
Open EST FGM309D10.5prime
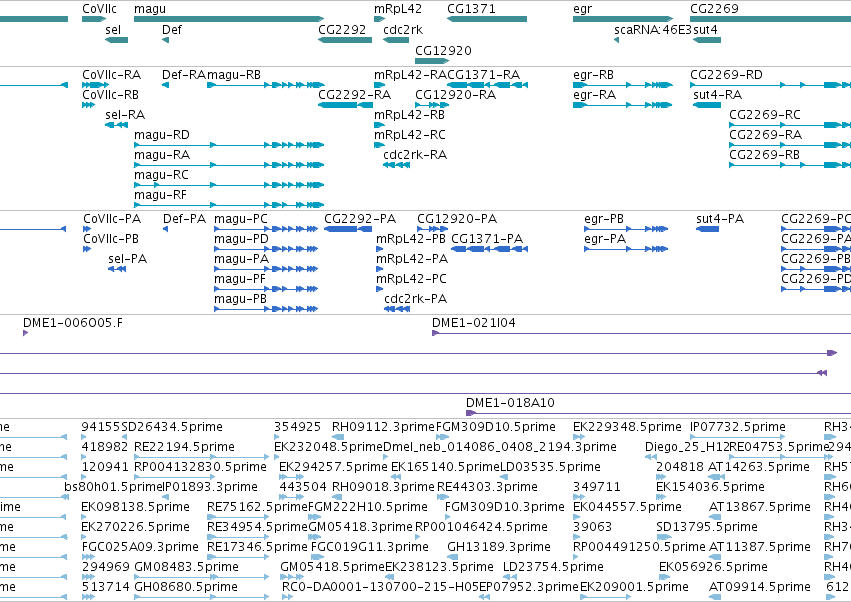[x=496, y=427]
